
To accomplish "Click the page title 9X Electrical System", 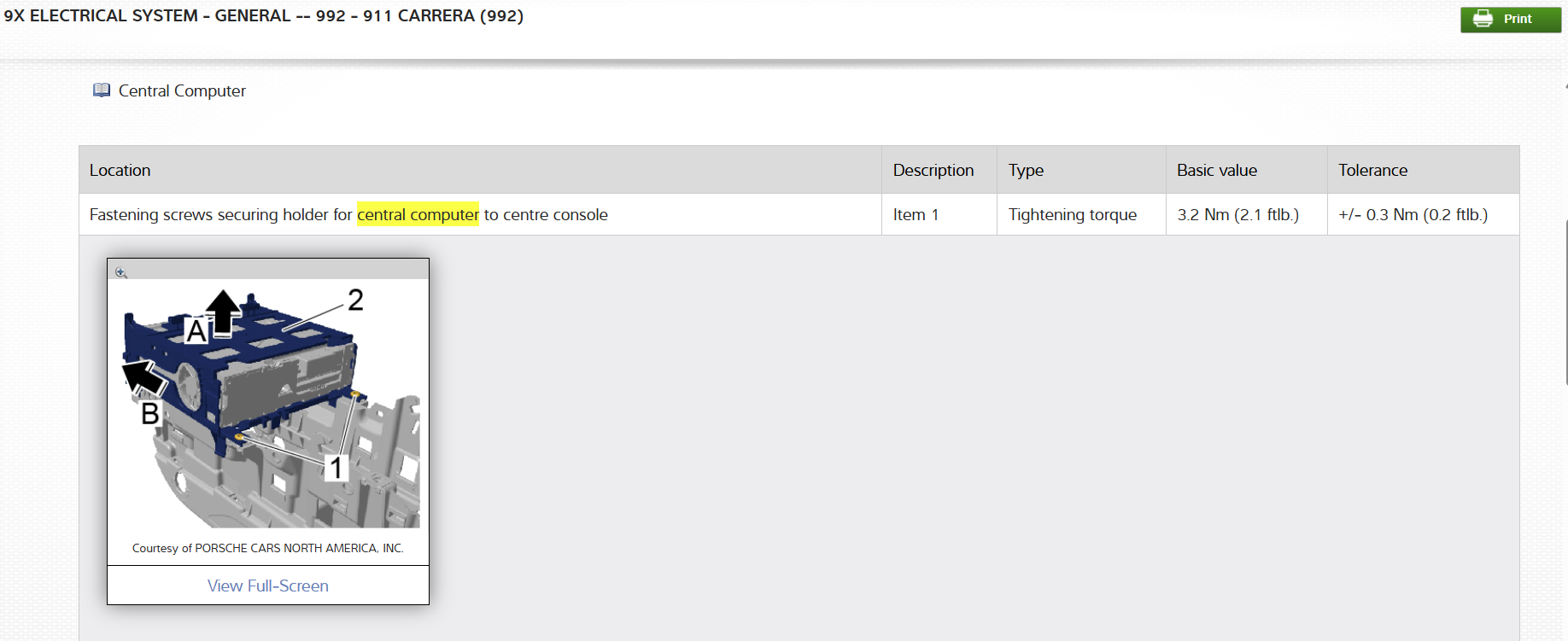I will click(264, 15).
